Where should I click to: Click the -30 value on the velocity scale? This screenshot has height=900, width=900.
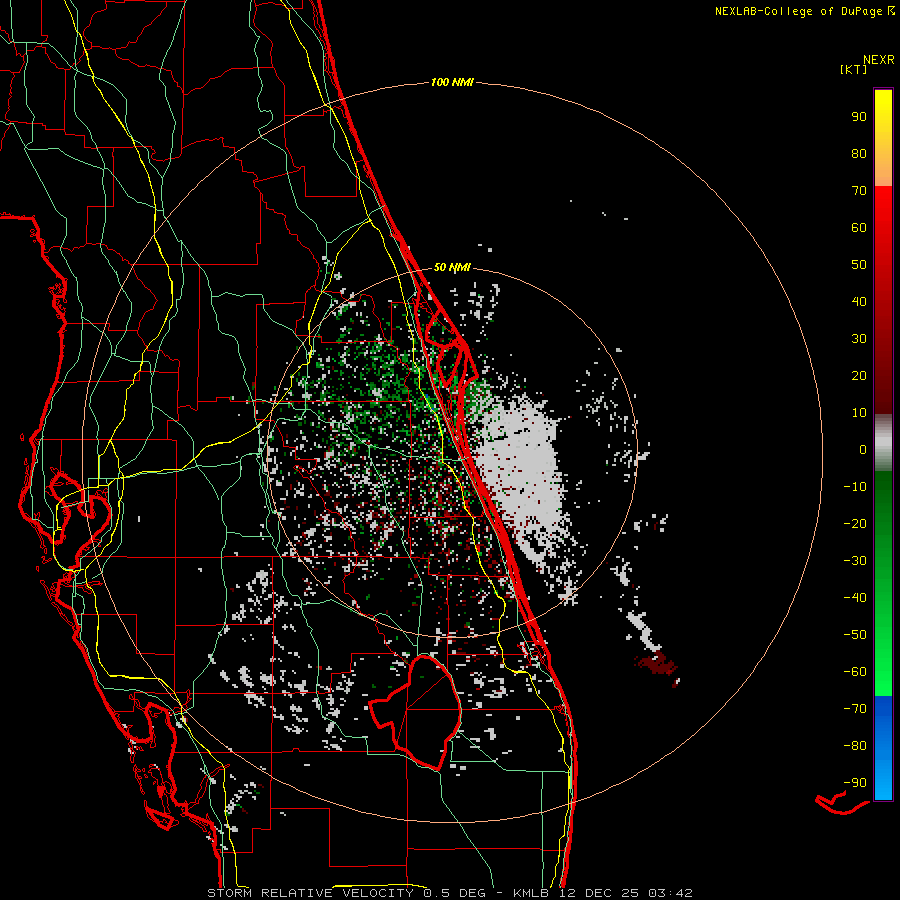click(x=855, y=561)
